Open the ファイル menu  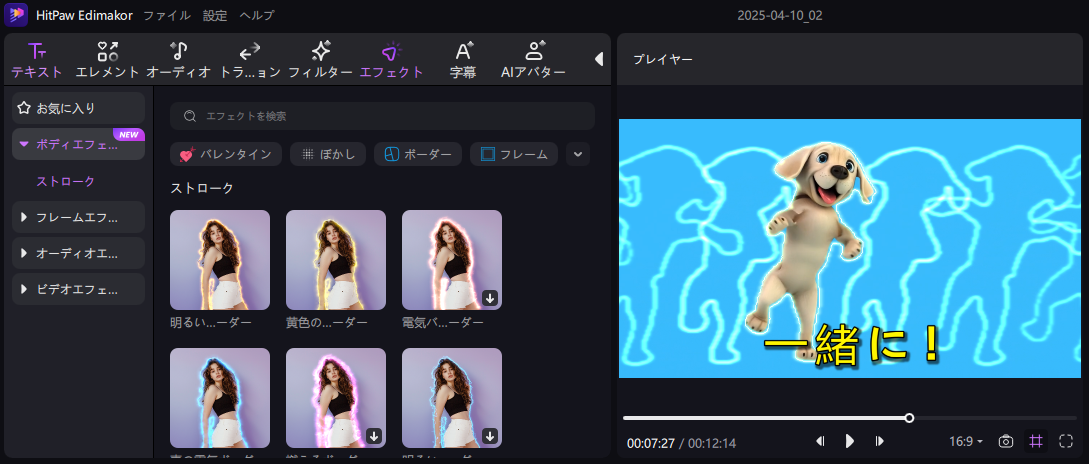(167, 15)
